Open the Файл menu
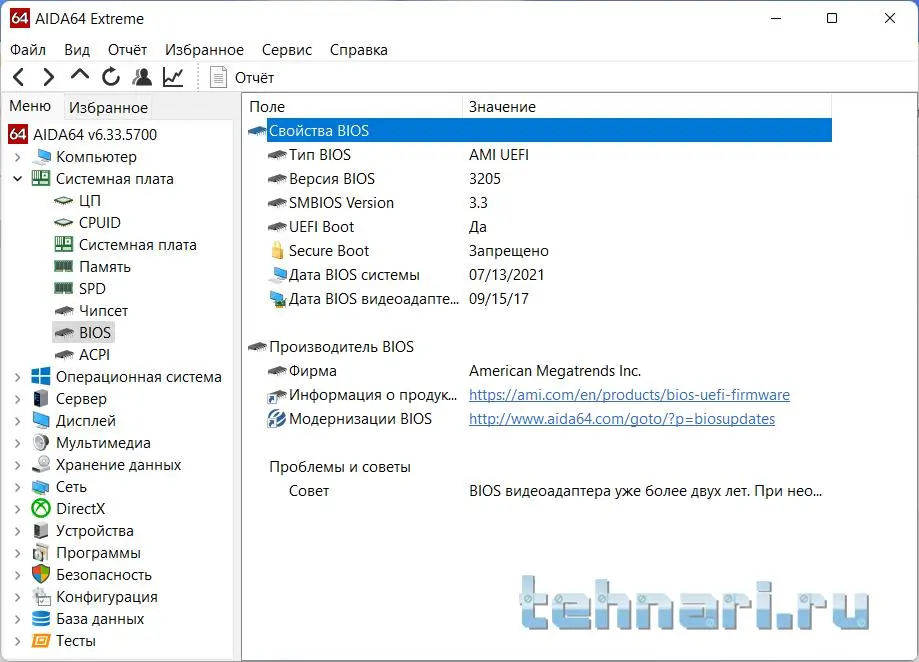 tap(28, 50)
